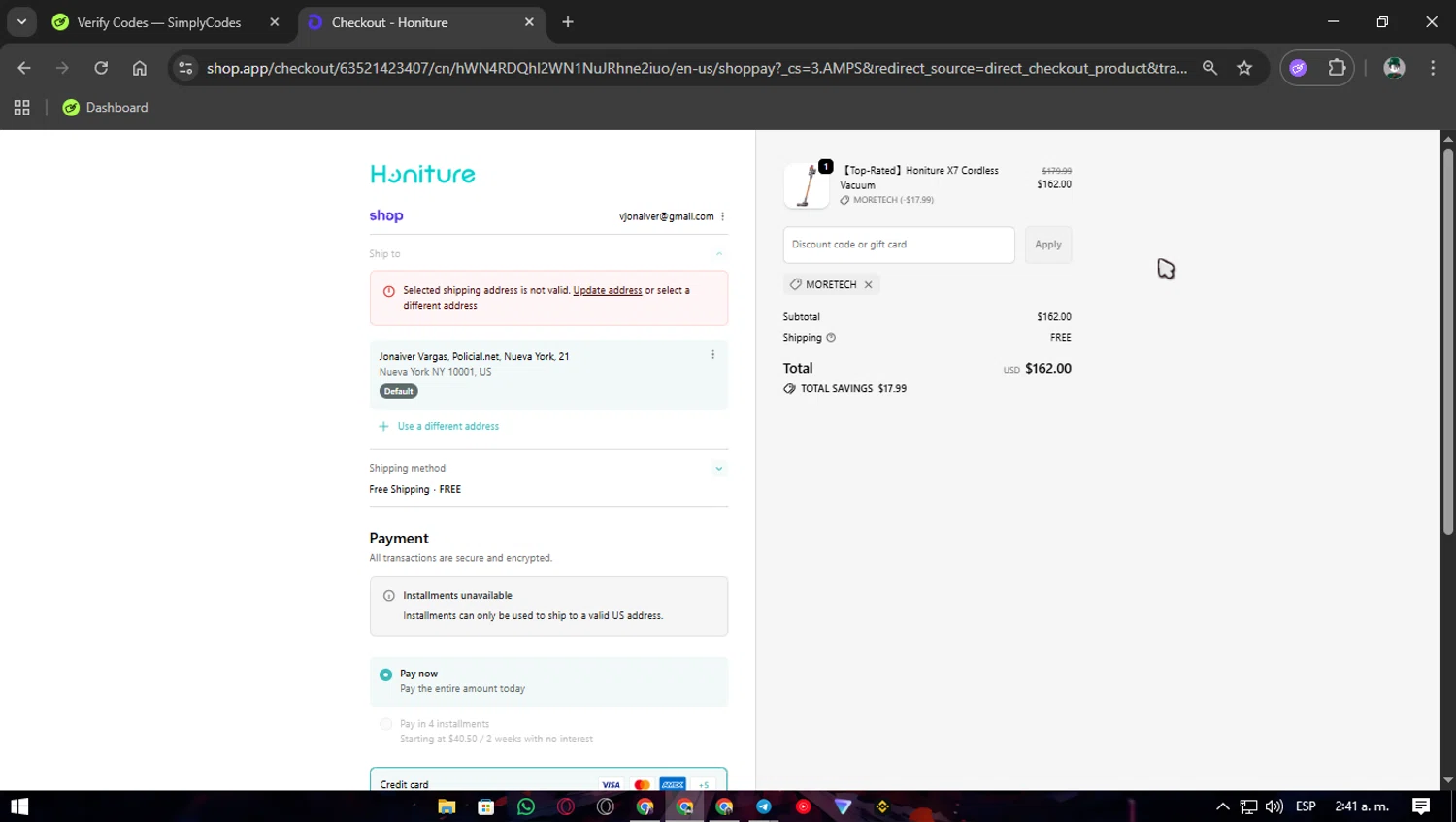Open the zoom magnifier icon in address bar
Viewport: 1456px width, 822px height.
tap(1209, 68)
